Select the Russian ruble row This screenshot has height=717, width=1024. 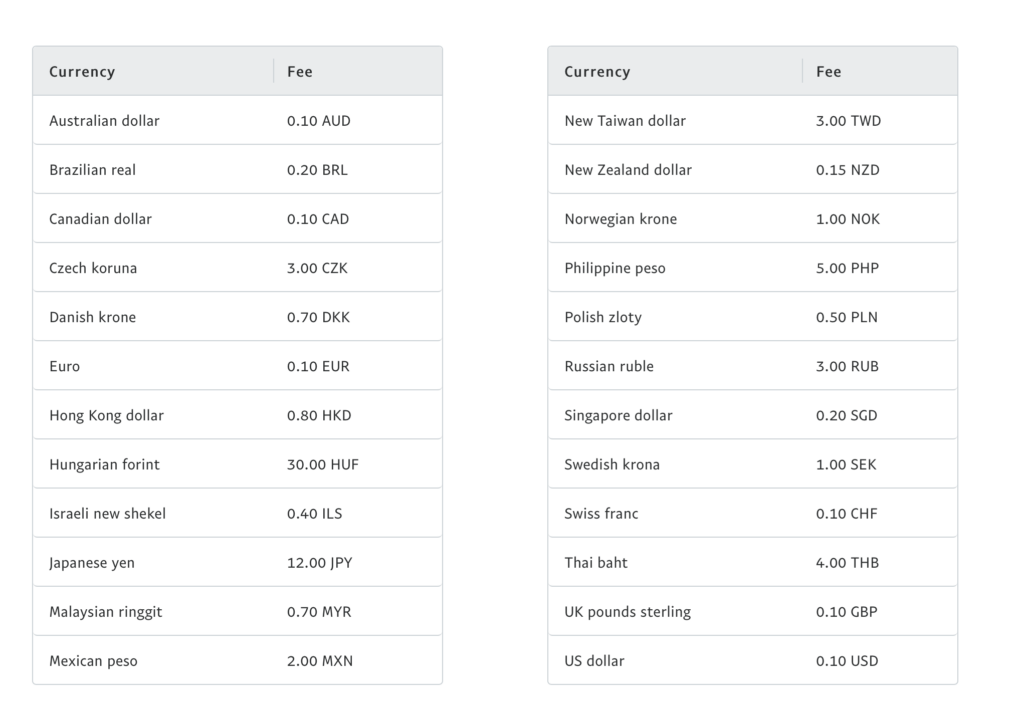(x=753, y=366)
